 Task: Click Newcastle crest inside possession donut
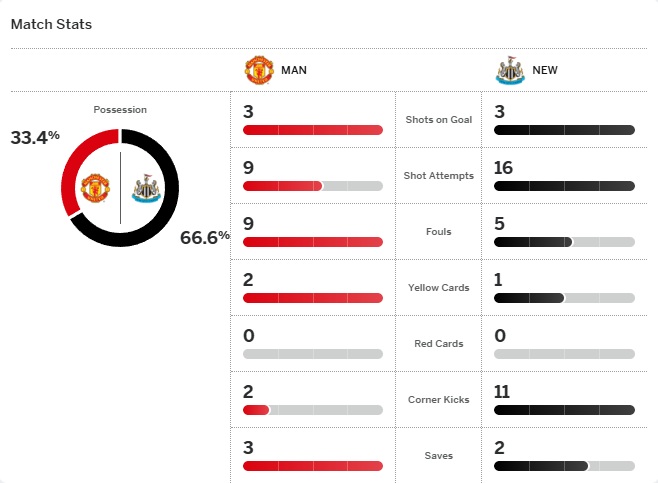pyautogui.click(x=146, y=188)
